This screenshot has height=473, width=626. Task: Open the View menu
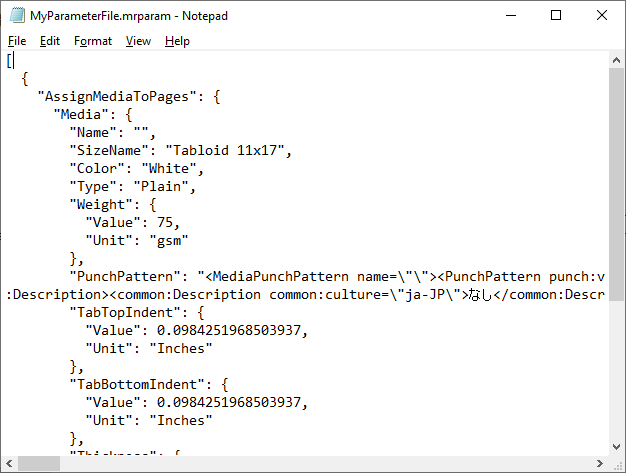click(x=138, y=41)
